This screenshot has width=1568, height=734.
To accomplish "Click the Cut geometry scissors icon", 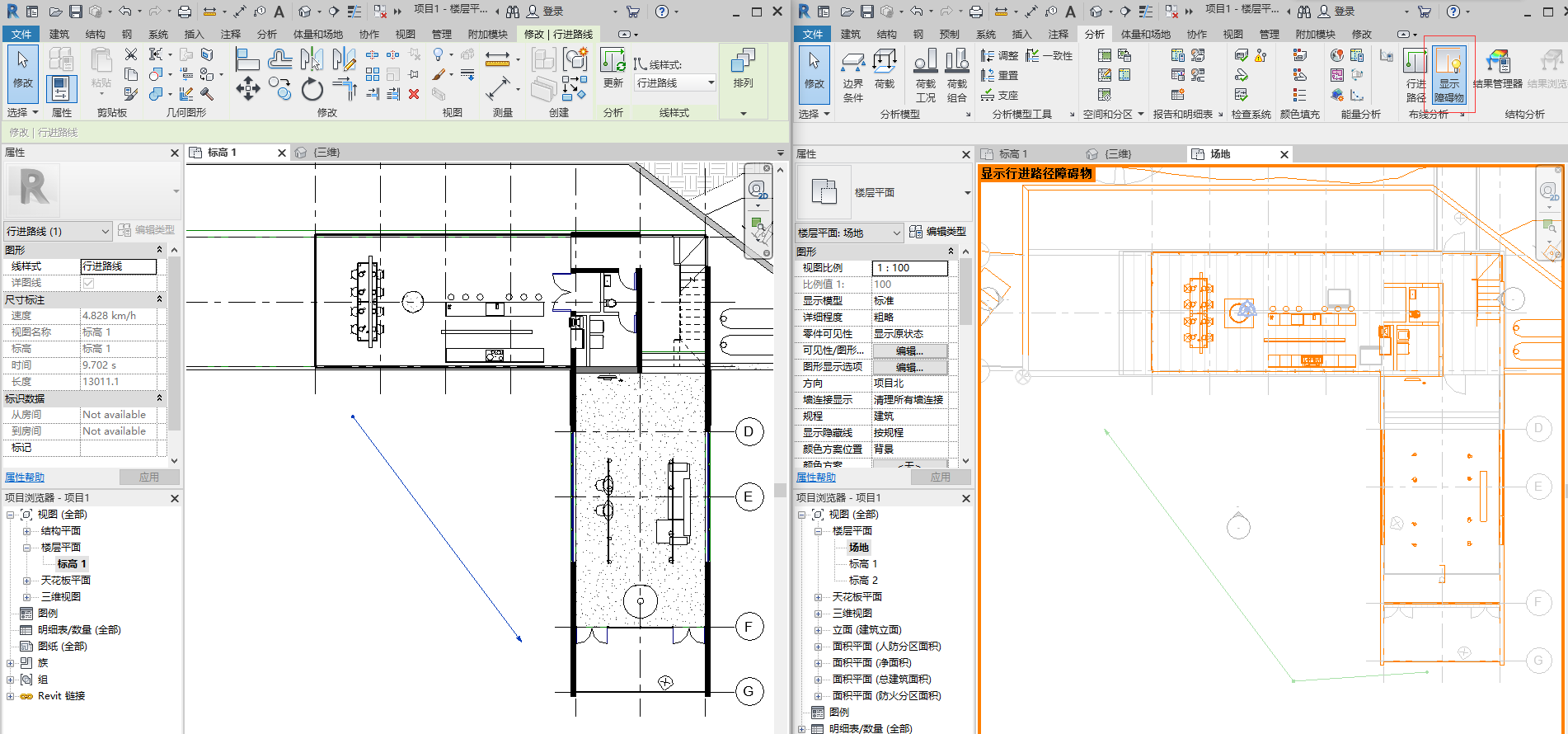I will coord(131,54).
